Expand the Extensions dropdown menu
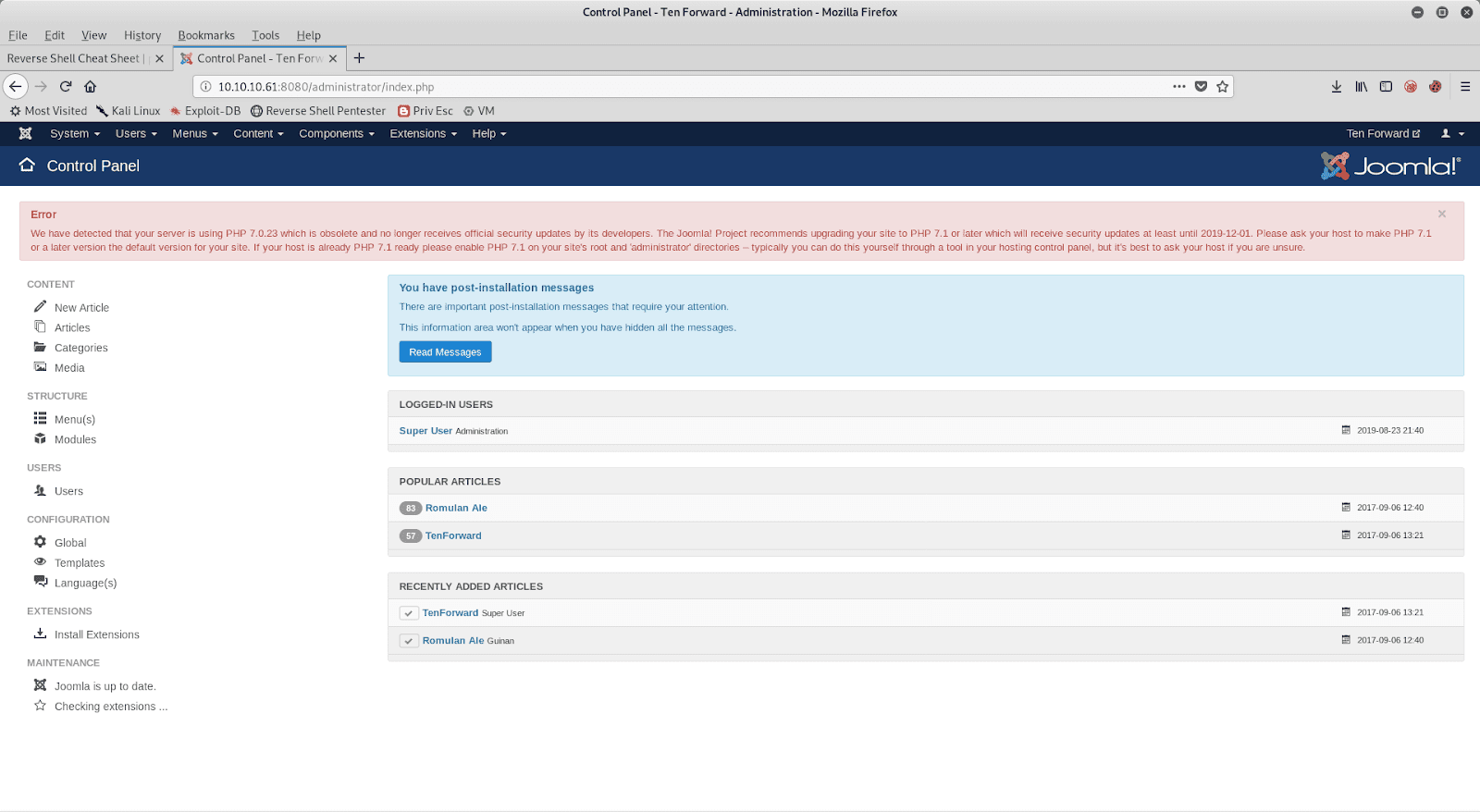The width and height of the screenshot is (1480, 812). pyautogui.click(x=424, y=133)
